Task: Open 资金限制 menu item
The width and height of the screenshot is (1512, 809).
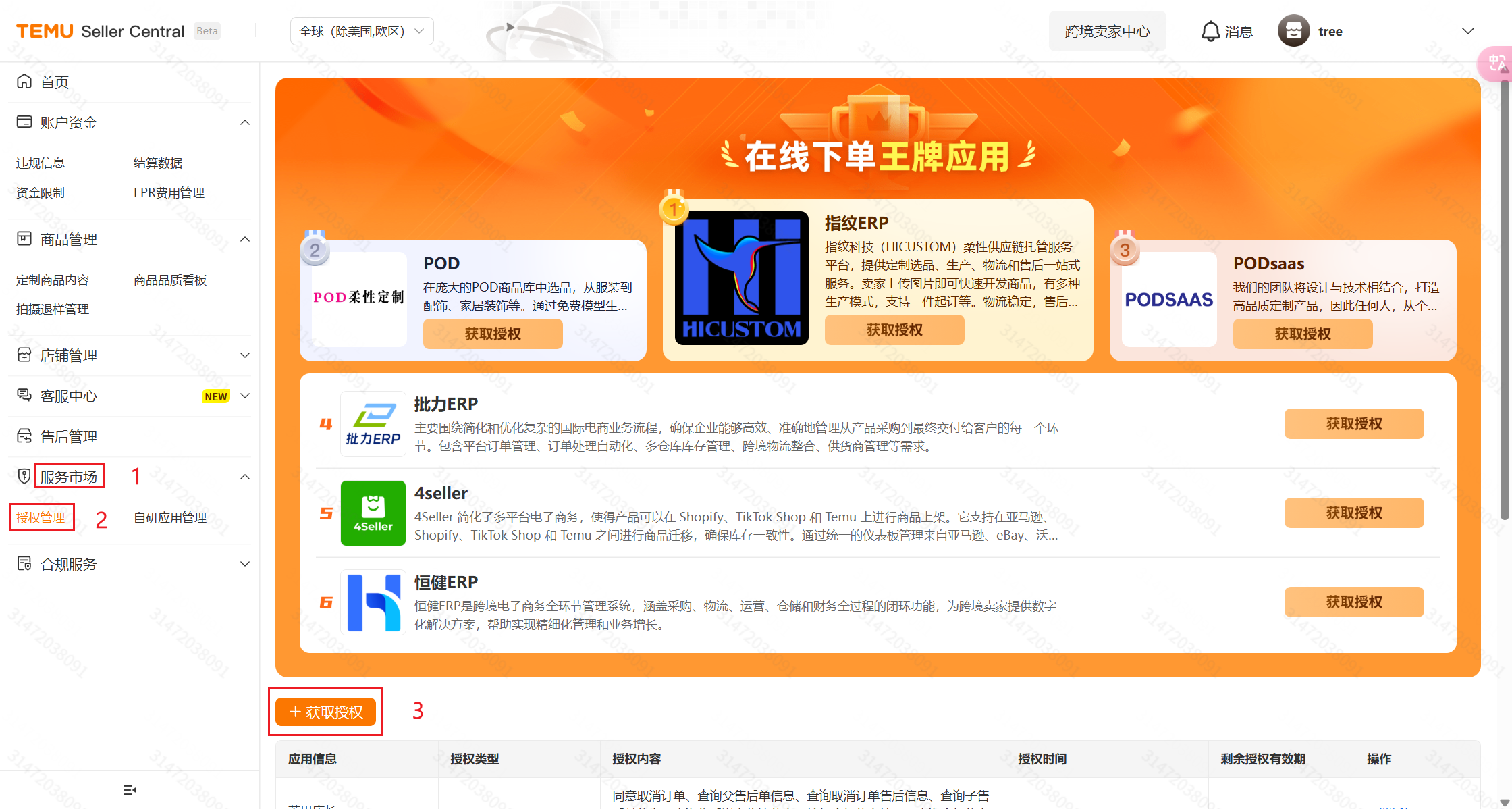Action: click(40, 192)
